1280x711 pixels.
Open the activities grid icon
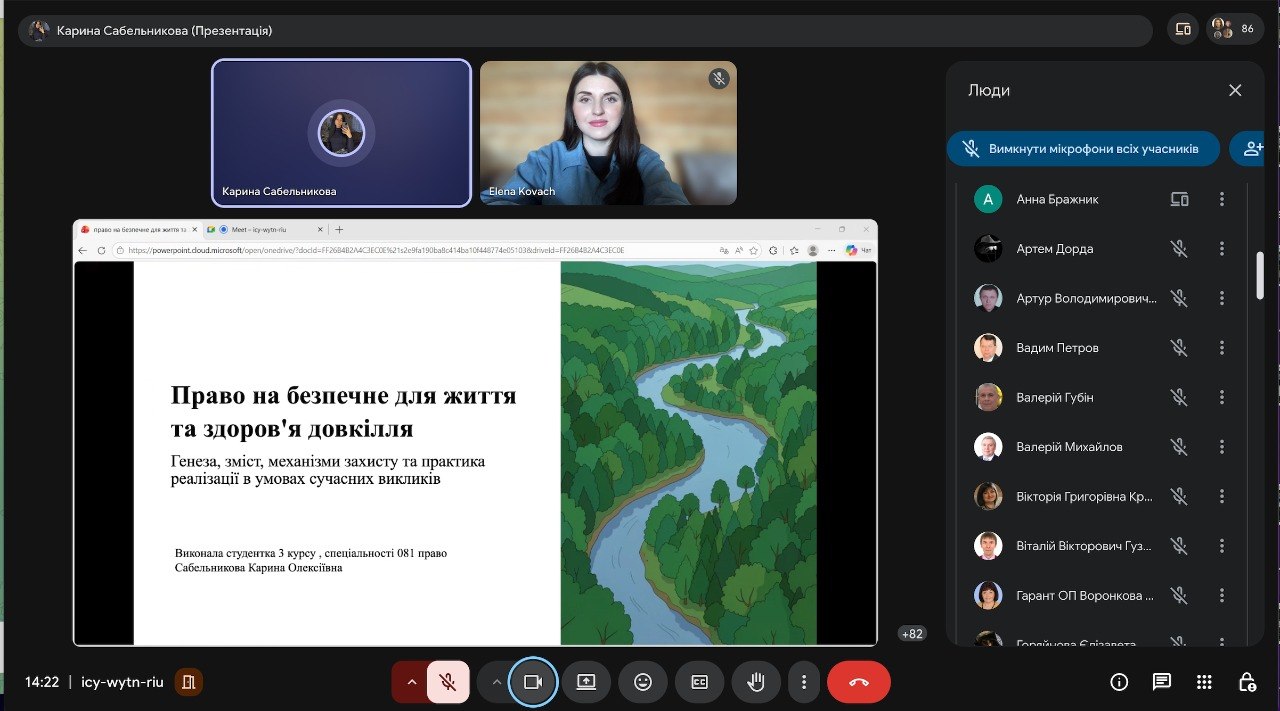pyautogui.click(x=1204, y=682)
